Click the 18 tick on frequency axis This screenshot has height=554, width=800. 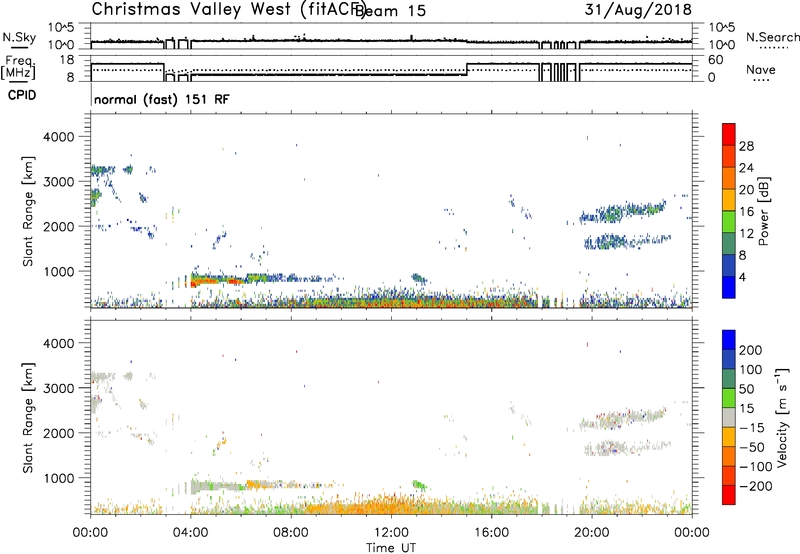[67, 60]
